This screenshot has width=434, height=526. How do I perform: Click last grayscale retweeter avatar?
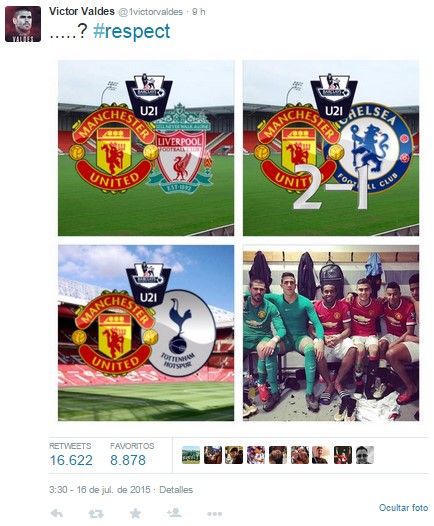pos(365,455)
